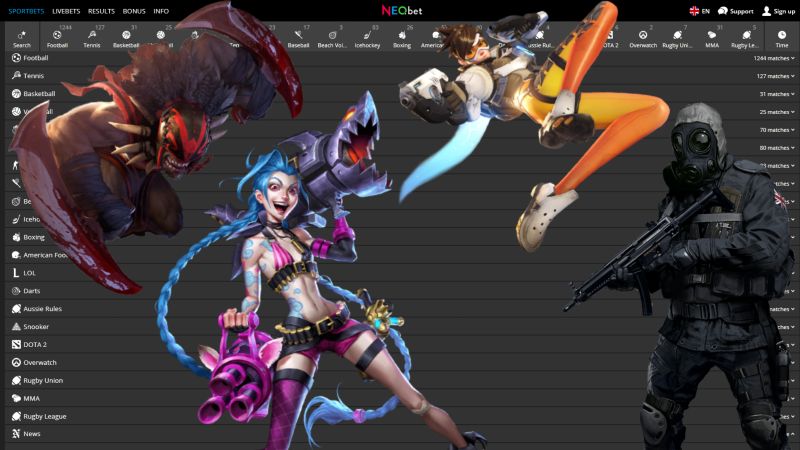Open Overwatch in the sports list
The width and height of the screenshot is (800, 450).
coord(34,363)
